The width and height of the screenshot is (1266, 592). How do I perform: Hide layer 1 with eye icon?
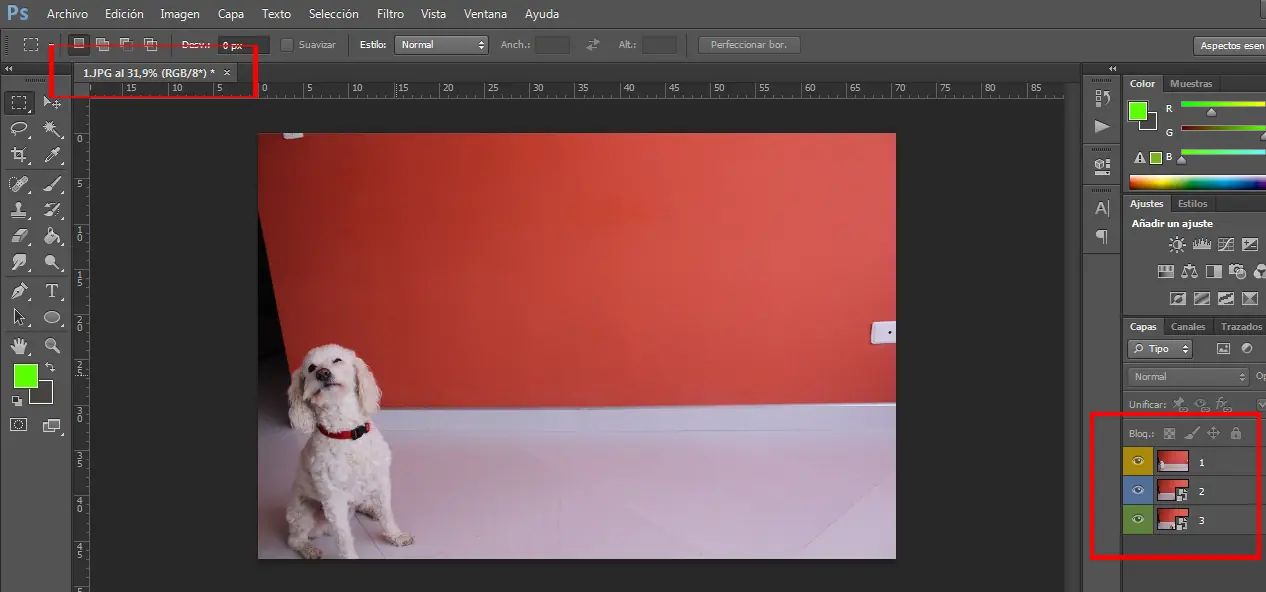pyautogui.click(x=1138, y=462)
